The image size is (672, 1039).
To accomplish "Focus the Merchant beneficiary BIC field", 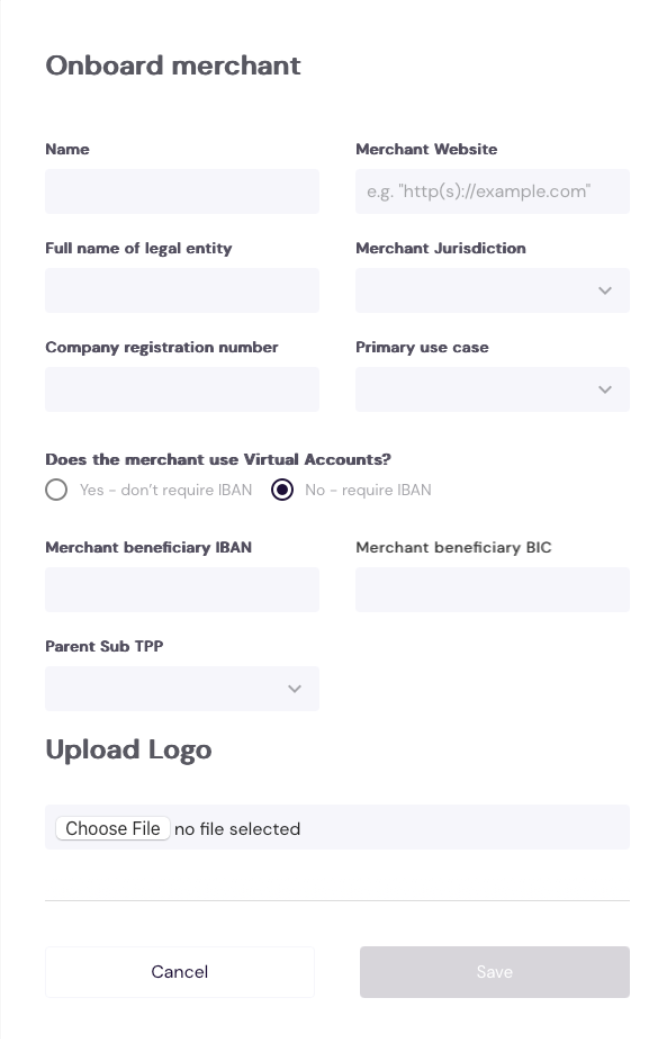I will pos(492,589).
